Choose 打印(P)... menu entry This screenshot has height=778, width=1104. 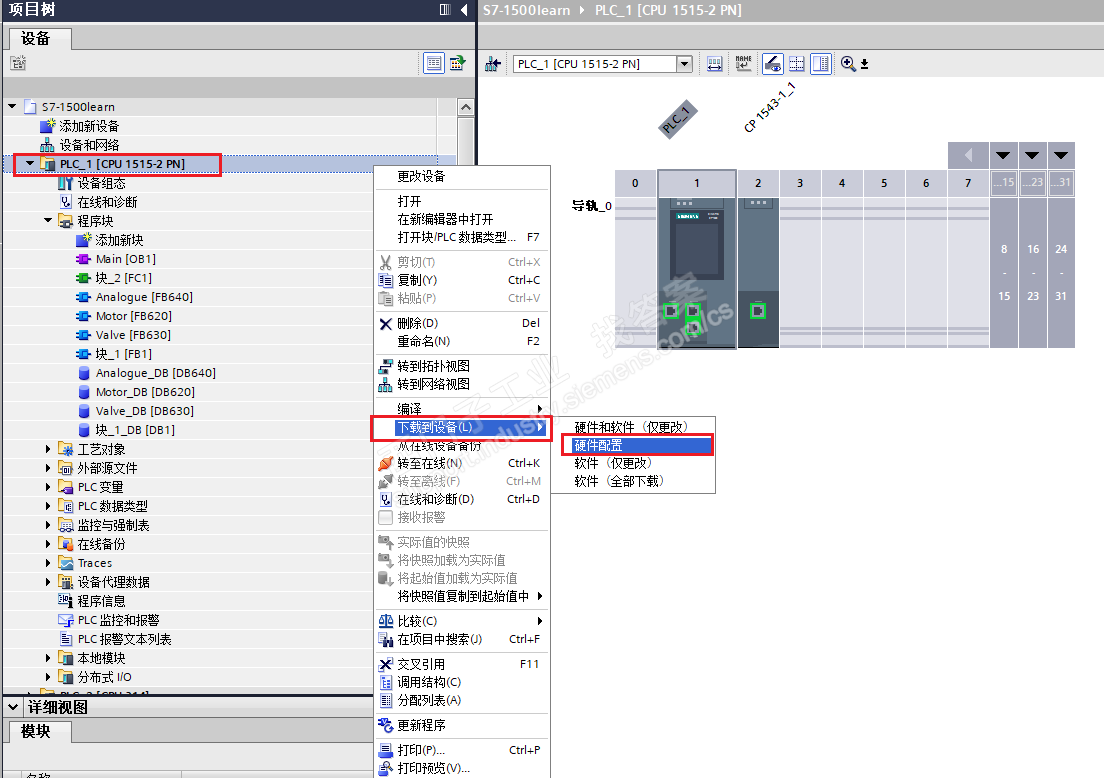coord(462,750)
